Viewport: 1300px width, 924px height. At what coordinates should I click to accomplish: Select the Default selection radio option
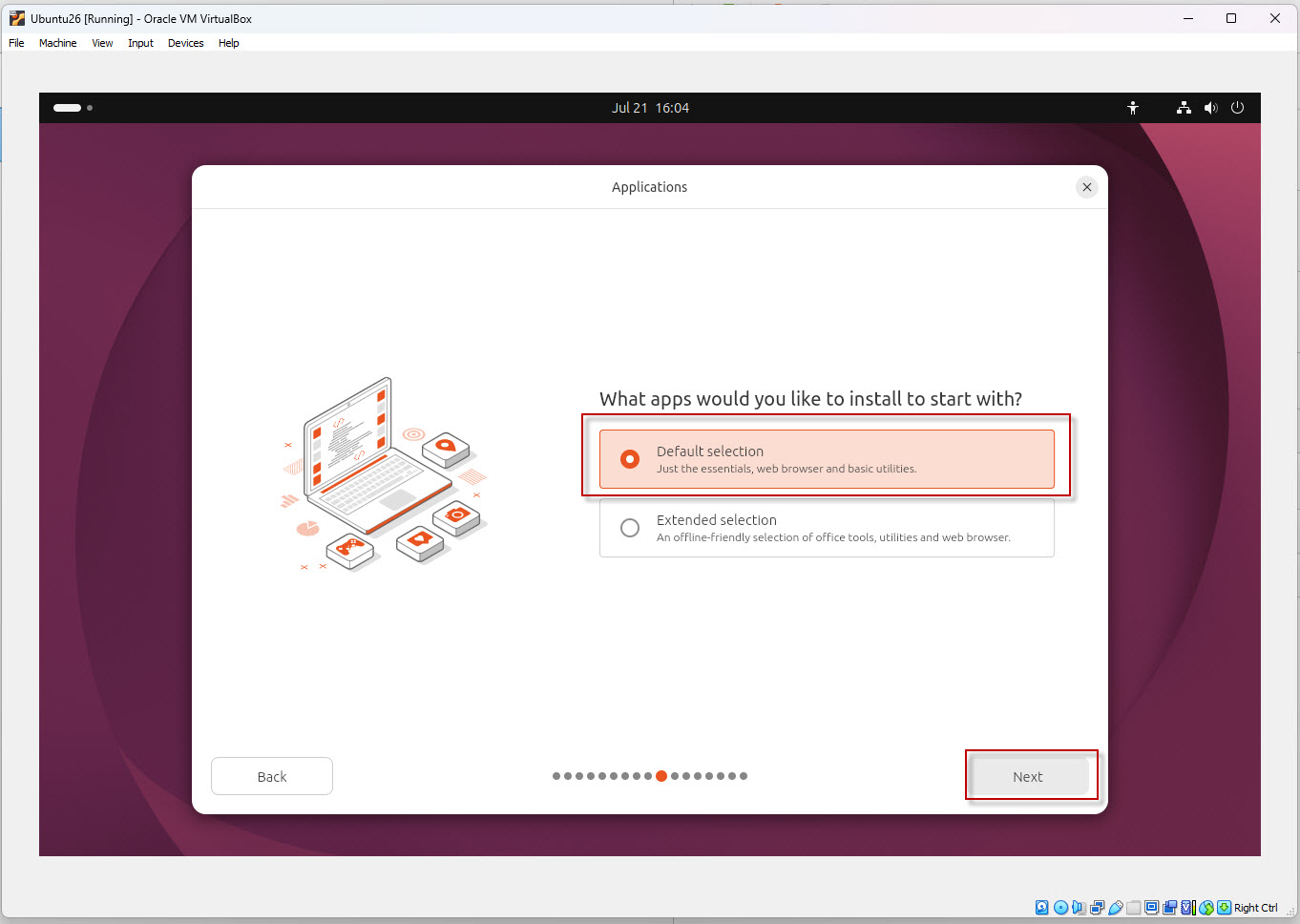827,459
